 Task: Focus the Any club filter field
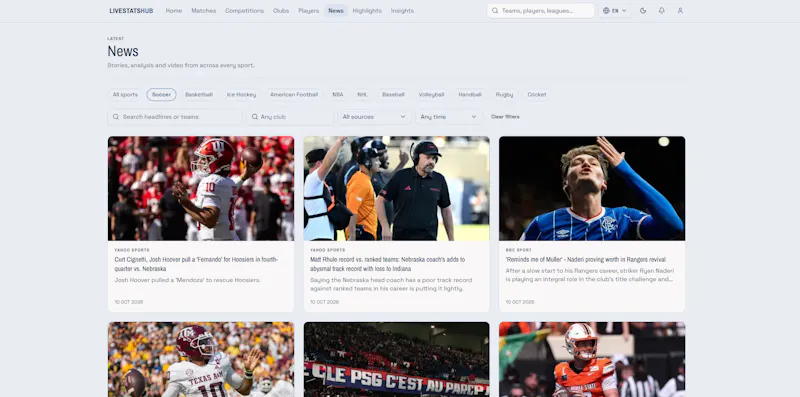290,117
